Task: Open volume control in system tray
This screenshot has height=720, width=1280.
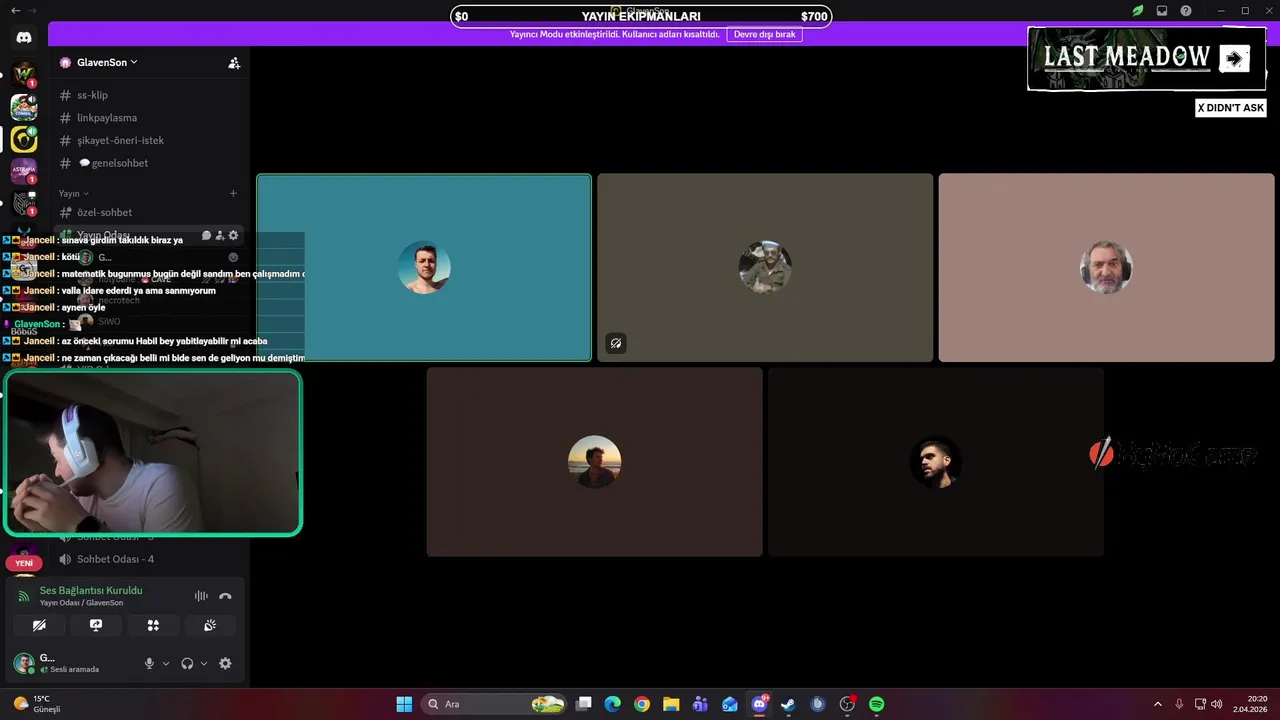Action: tap(1217, 704)
